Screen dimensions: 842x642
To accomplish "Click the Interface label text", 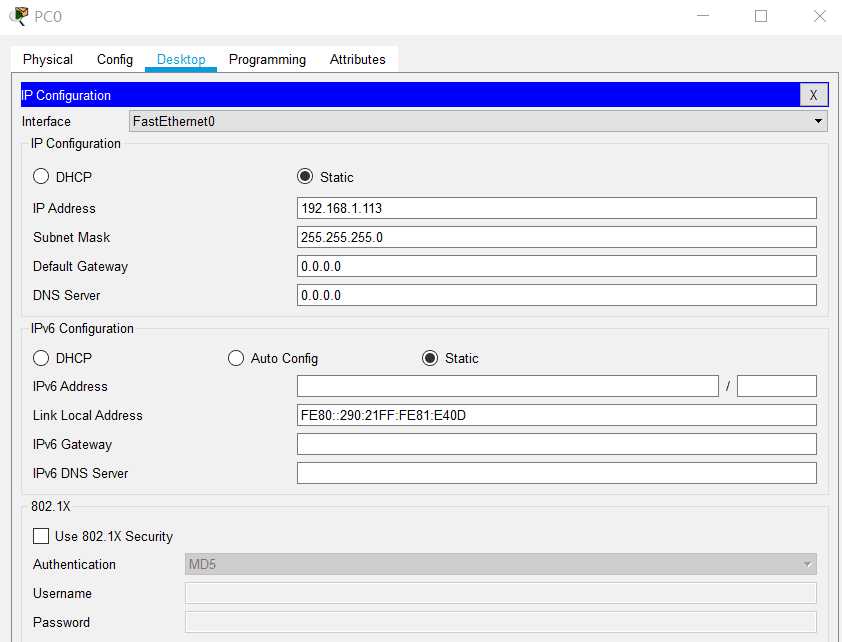I will (x=46, y=121).
